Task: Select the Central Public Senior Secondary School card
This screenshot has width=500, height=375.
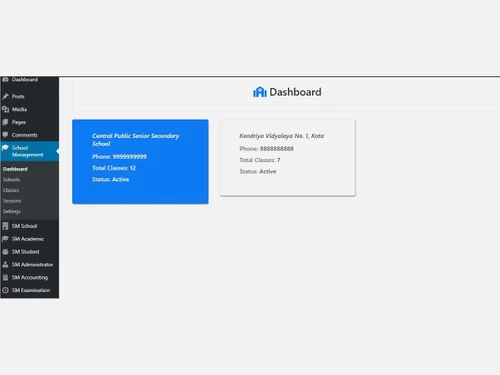Action: [140, 162]
